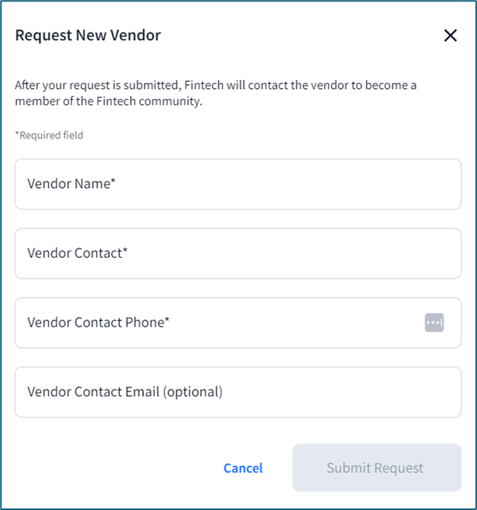The height and width of the screenshot is (510, 477).
Task: Click the Request New Vendor heading
Action: click(x=88, y=35)
